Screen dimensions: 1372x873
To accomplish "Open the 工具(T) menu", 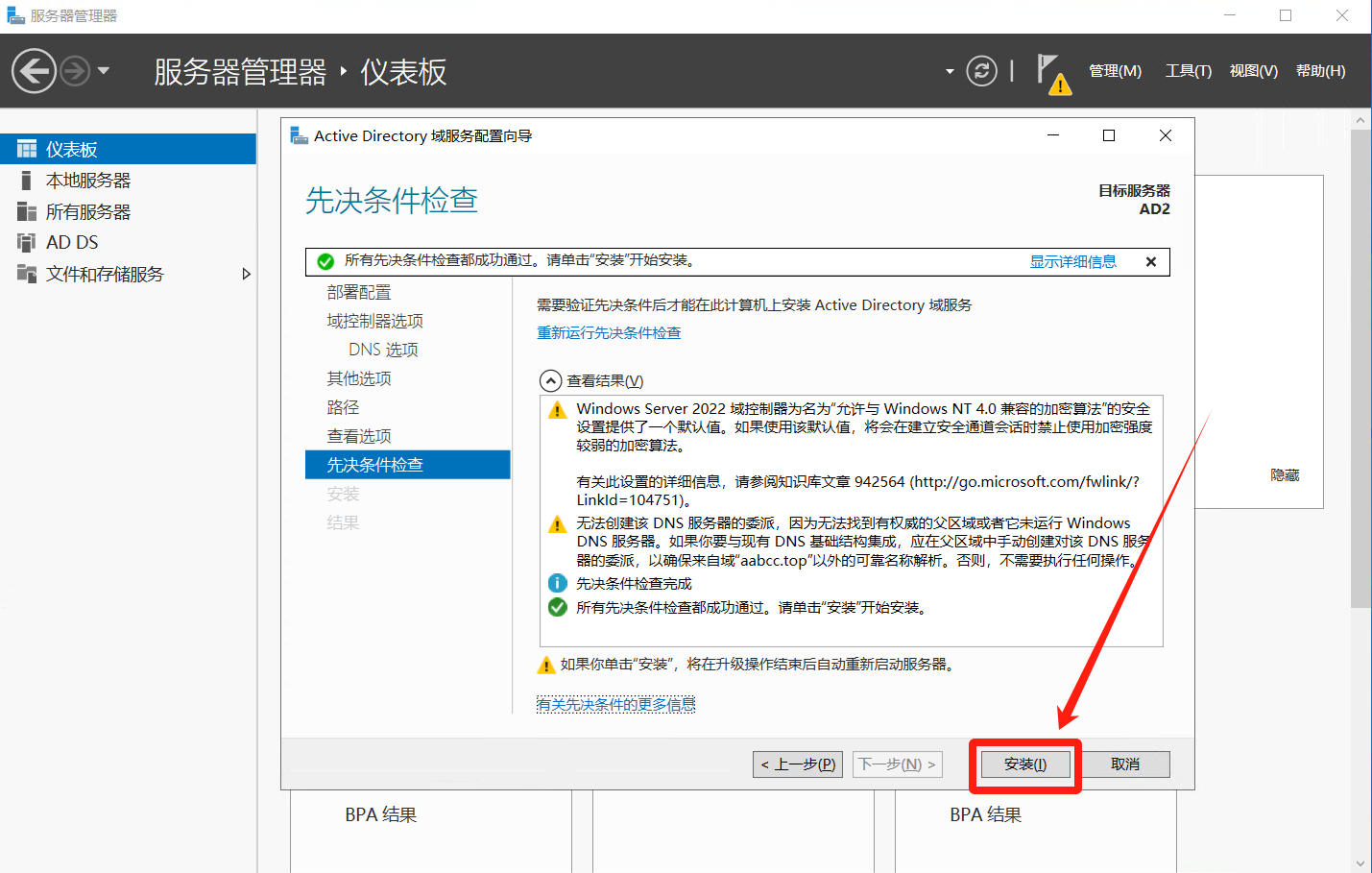I will point(1188,71).
